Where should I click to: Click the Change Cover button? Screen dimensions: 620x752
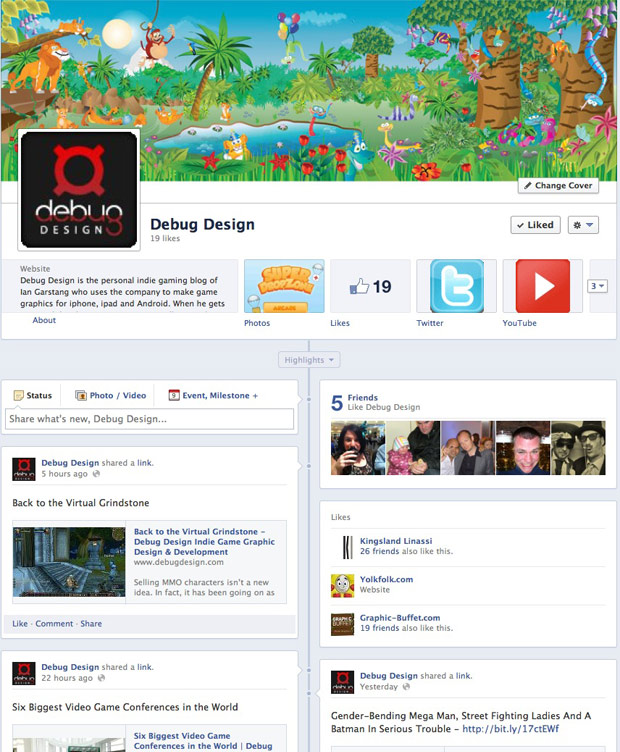(558, 186)
